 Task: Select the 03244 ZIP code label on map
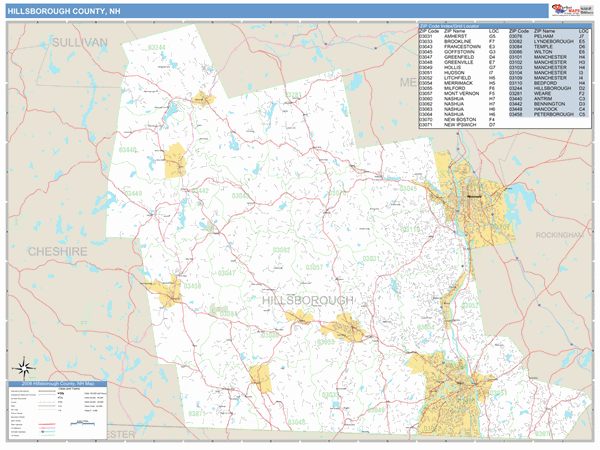[157, 48]
